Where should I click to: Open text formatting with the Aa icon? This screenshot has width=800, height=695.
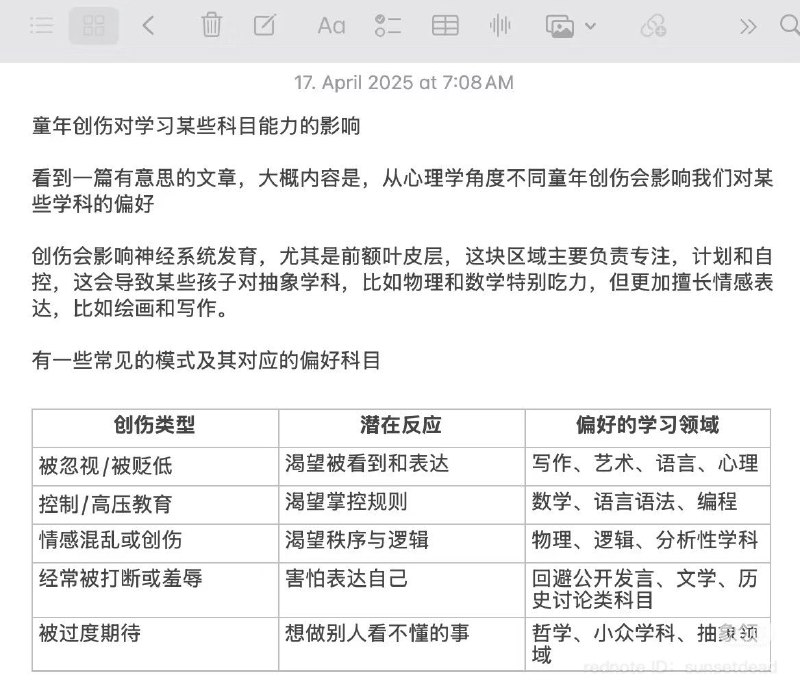coord(330,25)
